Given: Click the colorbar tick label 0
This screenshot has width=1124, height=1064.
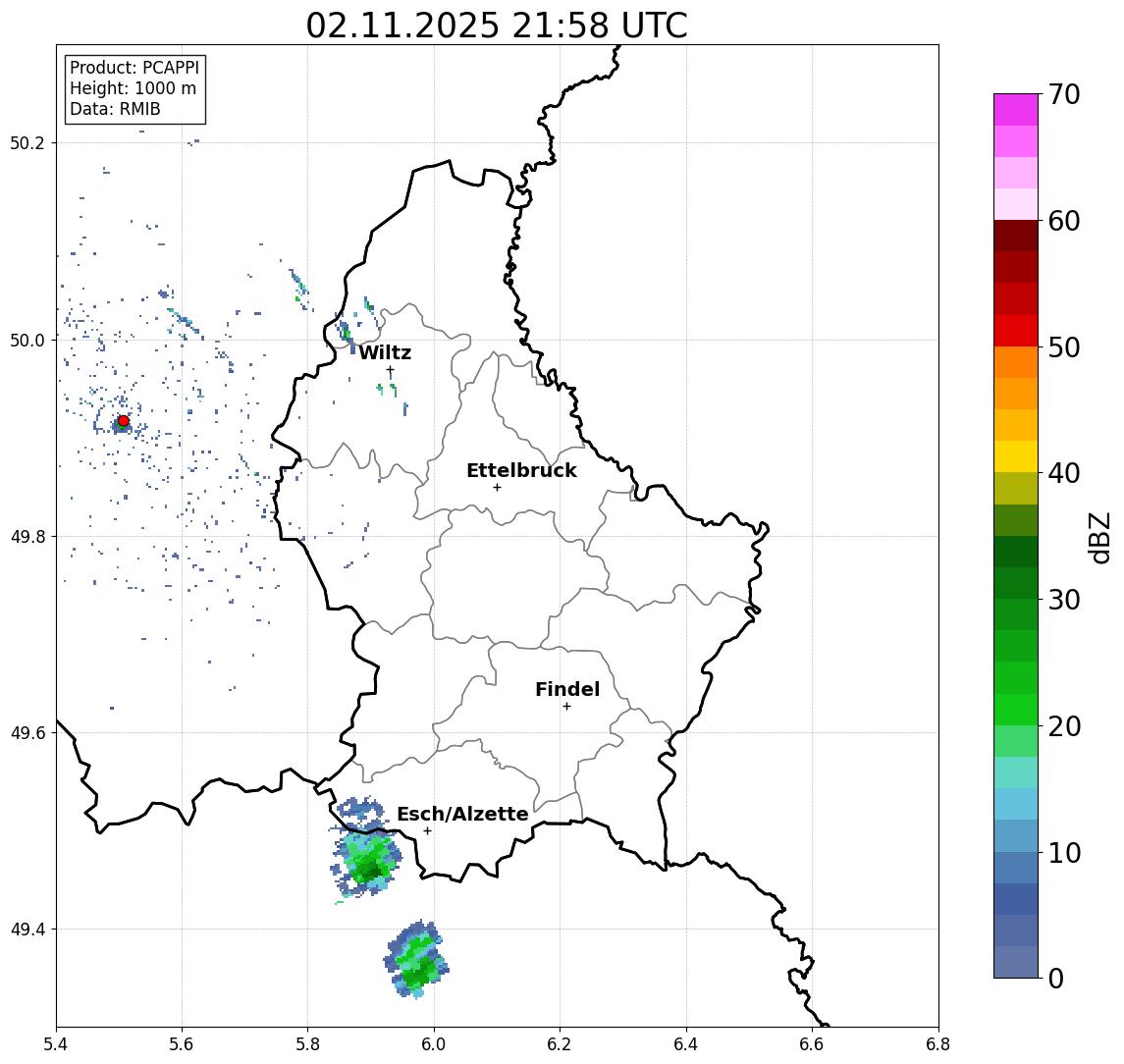Looking at the screenshot, I should [1056, 978].
